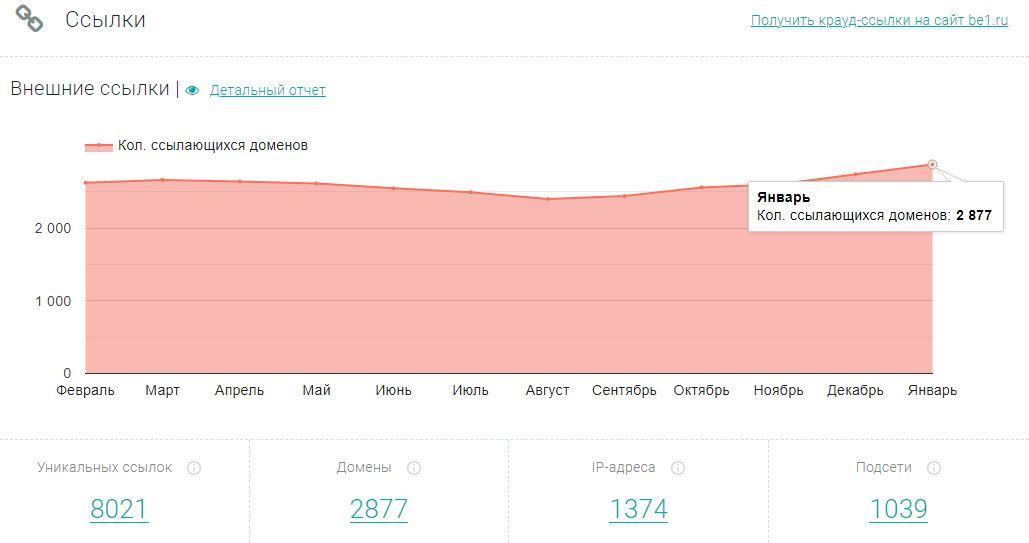Open the 8021 unique links value
Screen dimensions: 1029x543
pos(119,509)
